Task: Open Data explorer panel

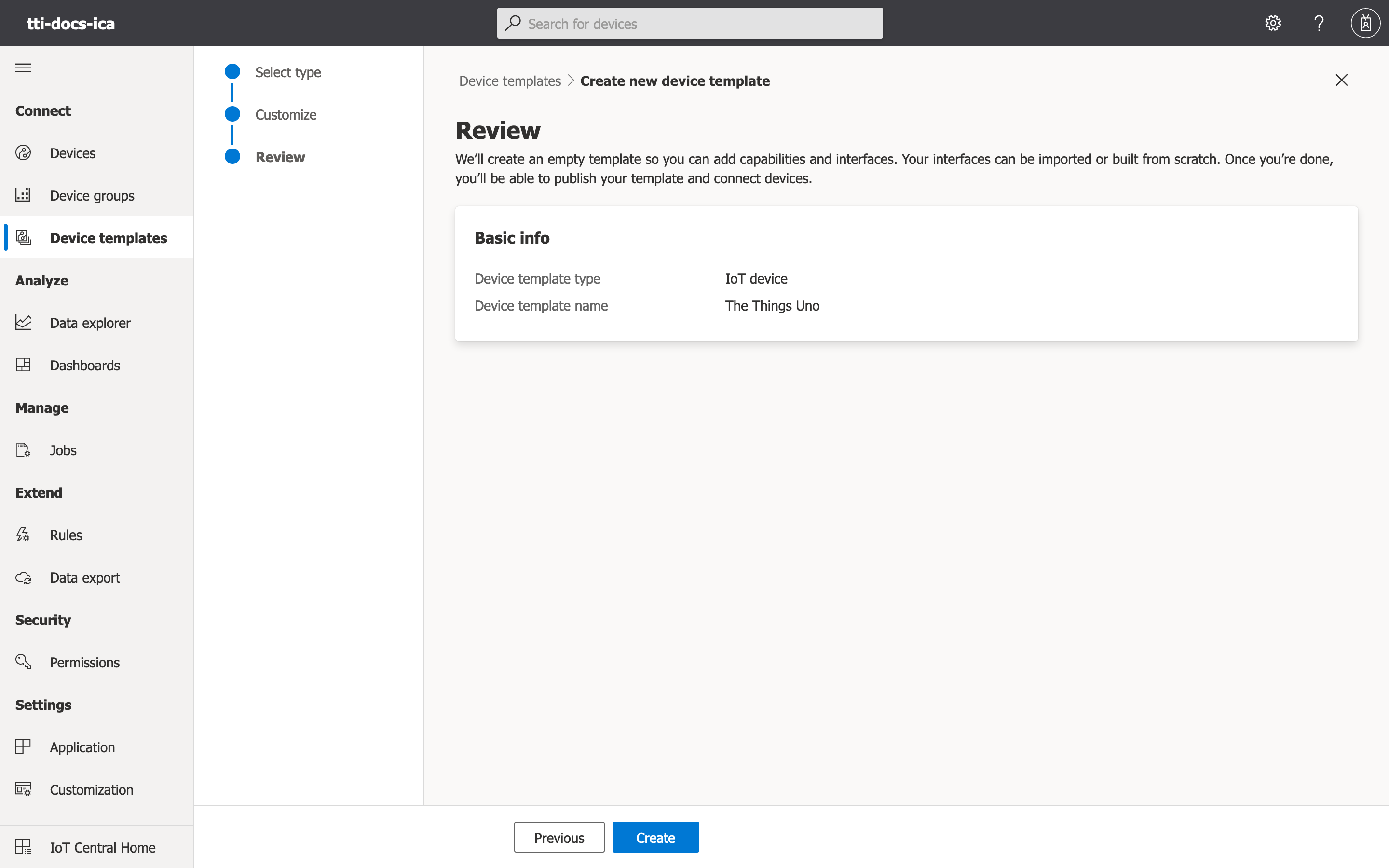Action: point(90,322)
